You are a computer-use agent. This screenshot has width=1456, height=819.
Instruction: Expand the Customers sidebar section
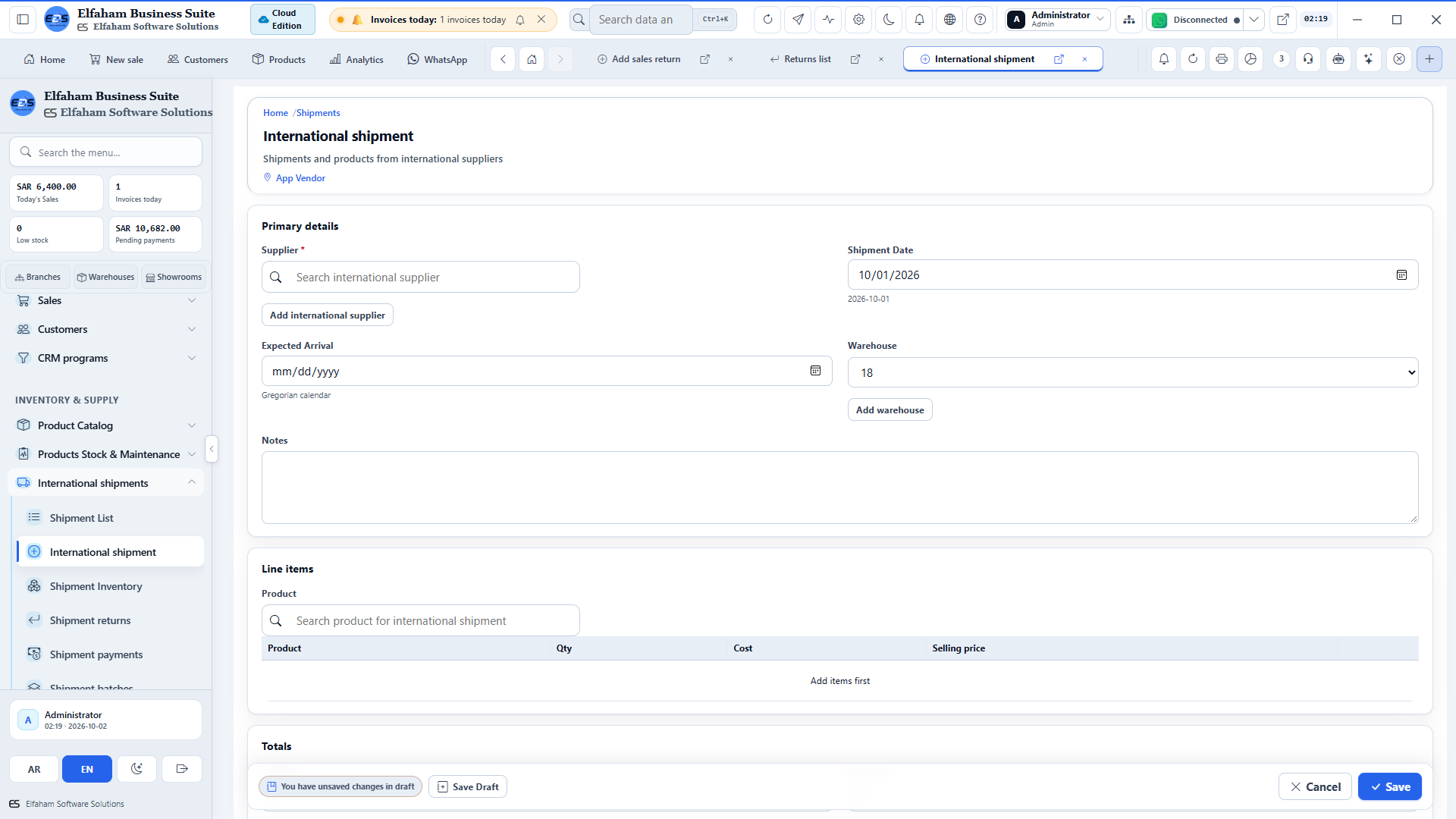pos(105,330)
